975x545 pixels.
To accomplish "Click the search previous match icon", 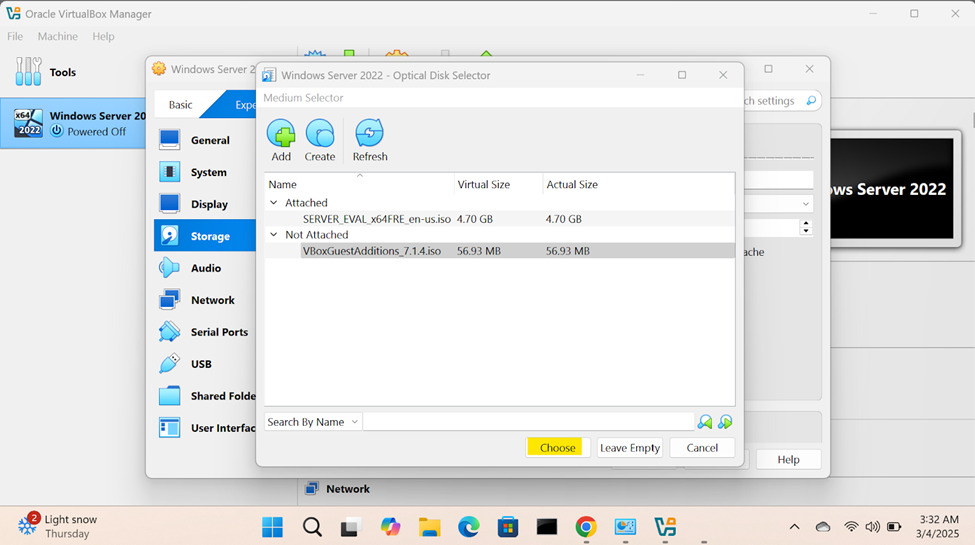I will coord(705,422).
